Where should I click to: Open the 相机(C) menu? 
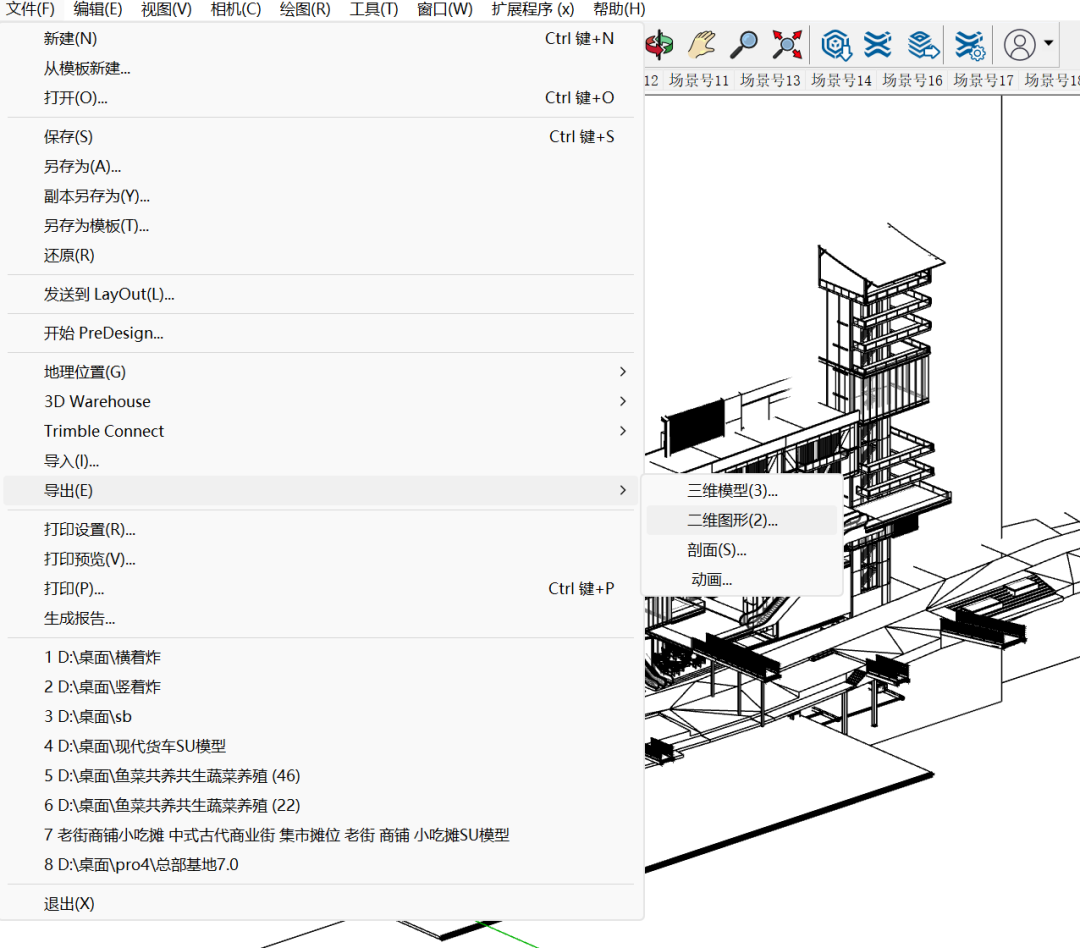click(236, 10)
